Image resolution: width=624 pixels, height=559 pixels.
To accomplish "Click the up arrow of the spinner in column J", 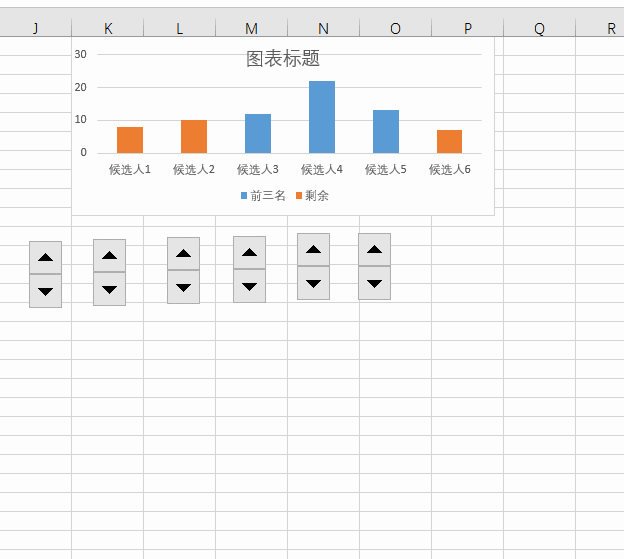I will (45, 257).
